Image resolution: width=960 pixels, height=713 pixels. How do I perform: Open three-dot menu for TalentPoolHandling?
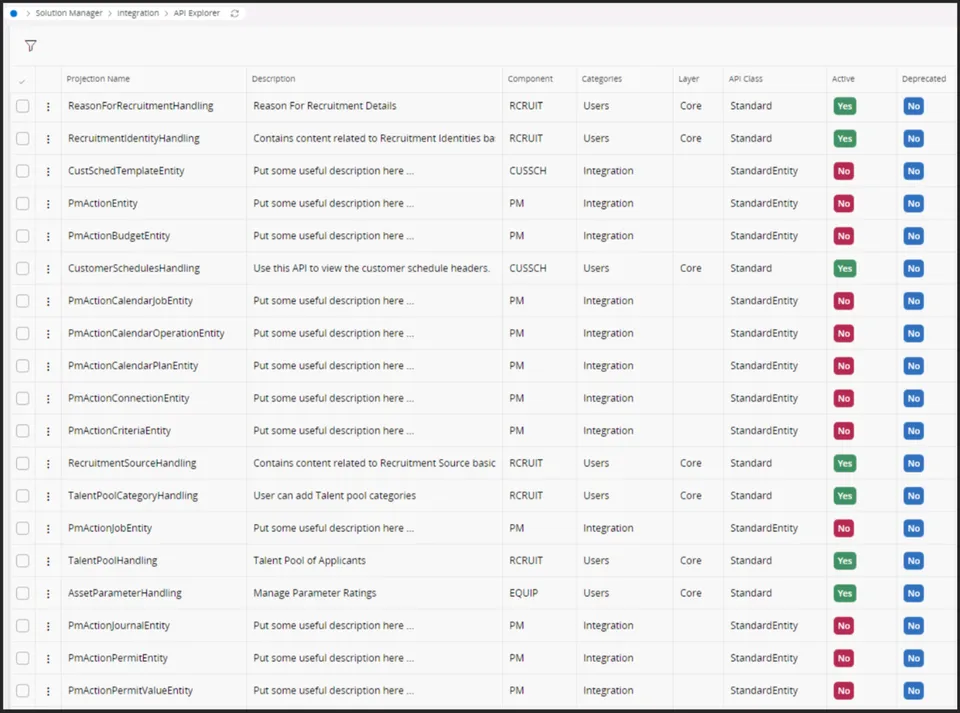[48, 561]
